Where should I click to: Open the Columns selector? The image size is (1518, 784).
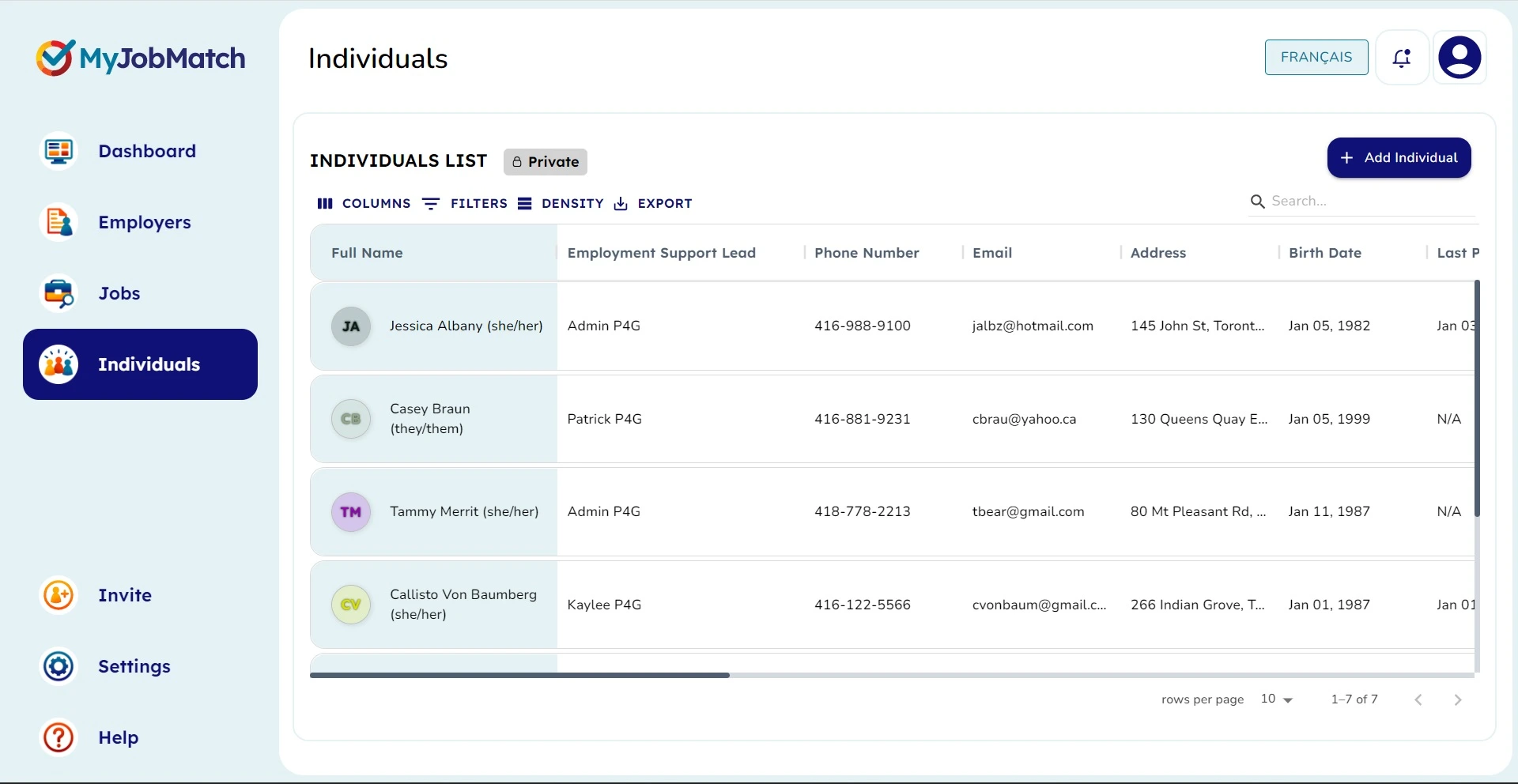364,203
